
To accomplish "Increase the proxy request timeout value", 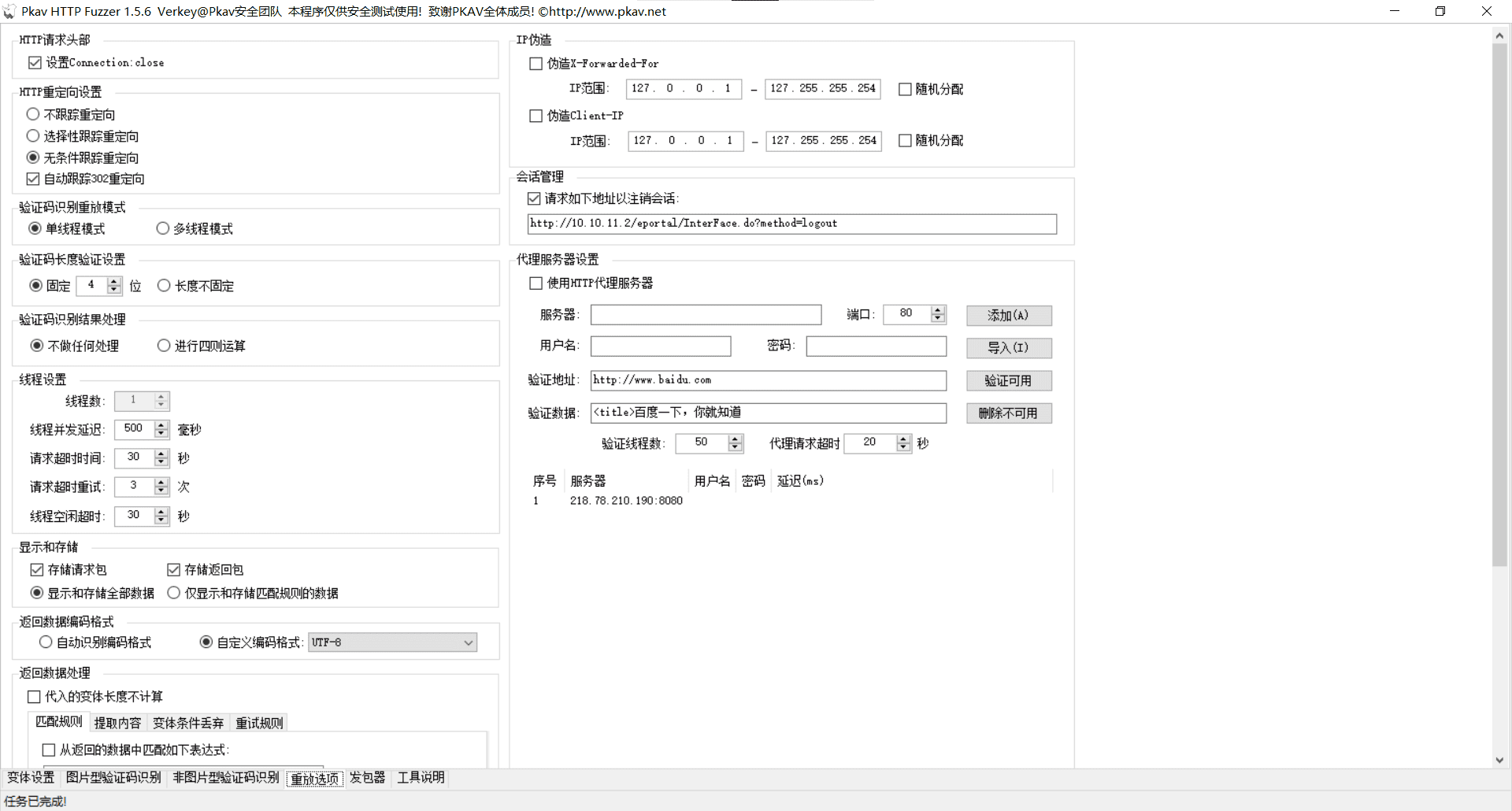I will [x=903, y=439].
